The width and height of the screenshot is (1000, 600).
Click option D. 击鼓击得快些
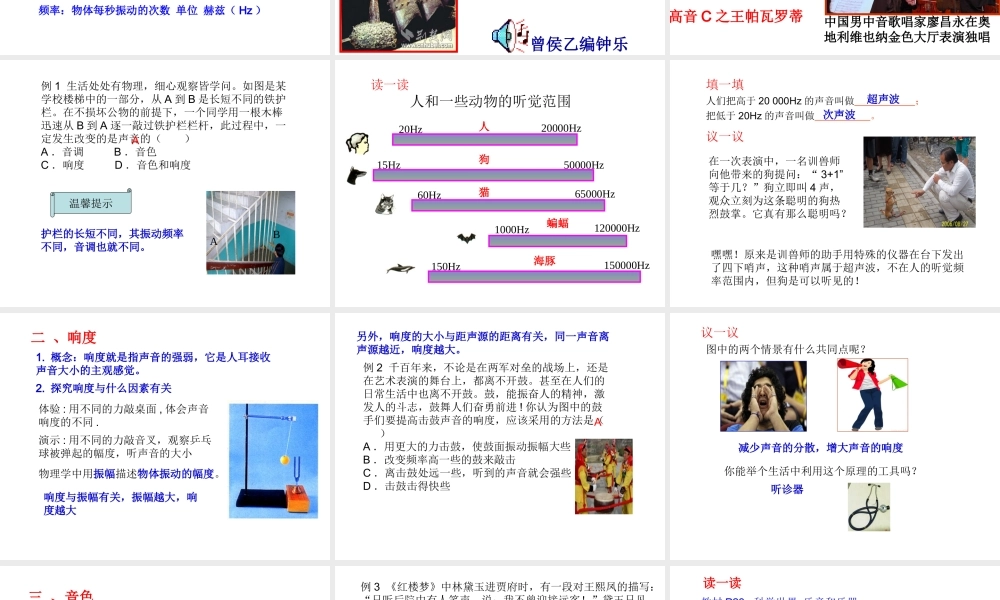(x=406, y=486)
